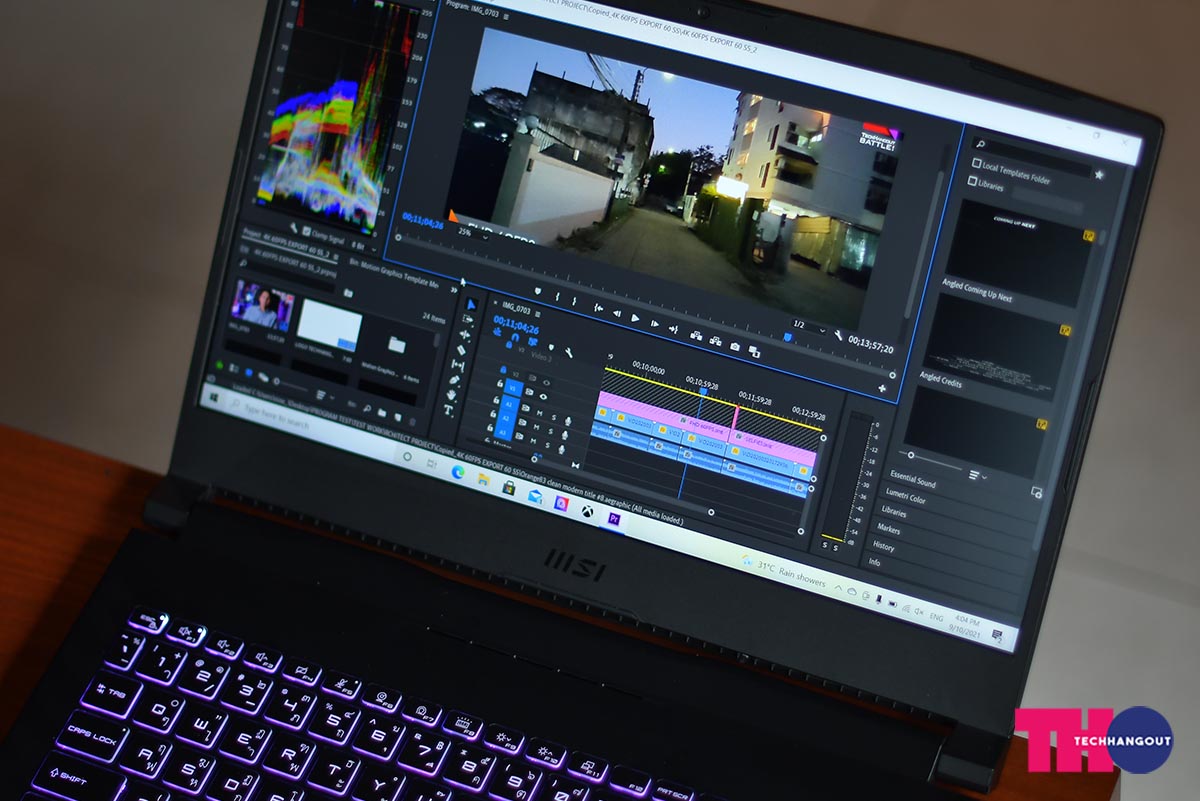Select the Slip tool

click(x=459, y=365)
